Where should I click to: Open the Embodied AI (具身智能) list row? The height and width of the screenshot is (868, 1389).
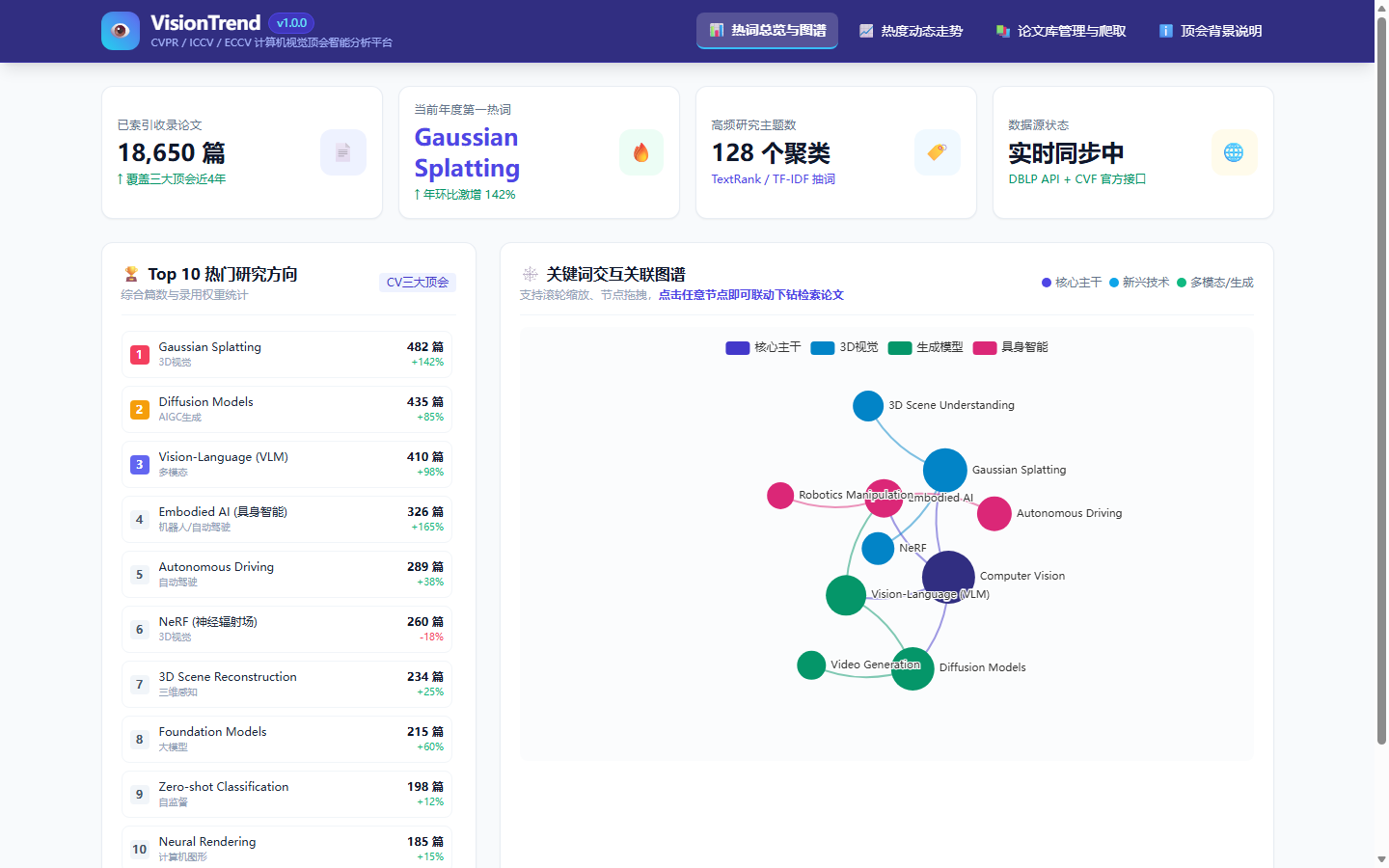[x=287, y=520]
